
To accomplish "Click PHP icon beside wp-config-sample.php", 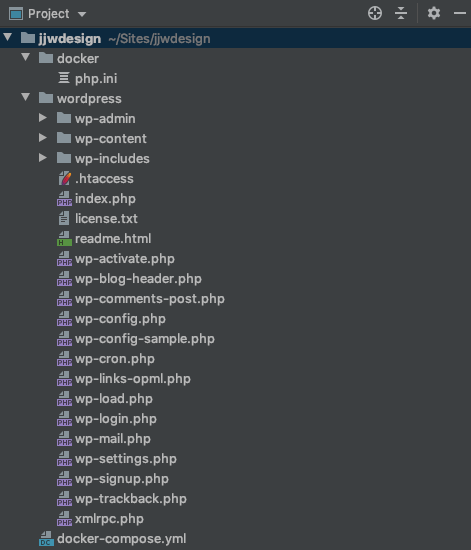I will pos(65,338).
